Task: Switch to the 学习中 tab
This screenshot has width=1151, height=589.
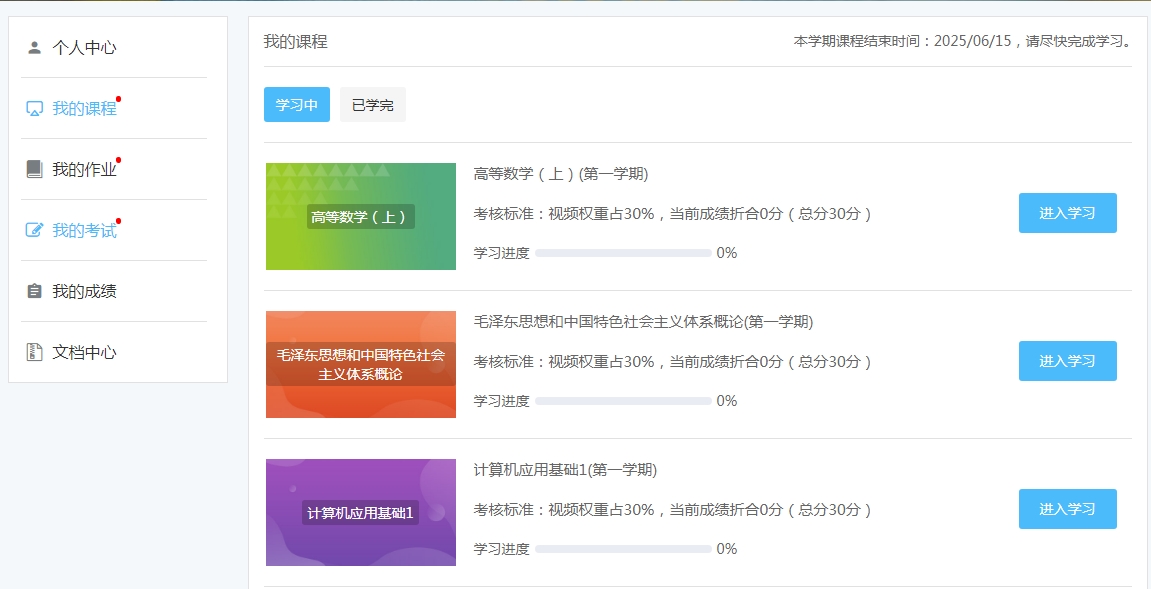Action: [x=297, y=104]
